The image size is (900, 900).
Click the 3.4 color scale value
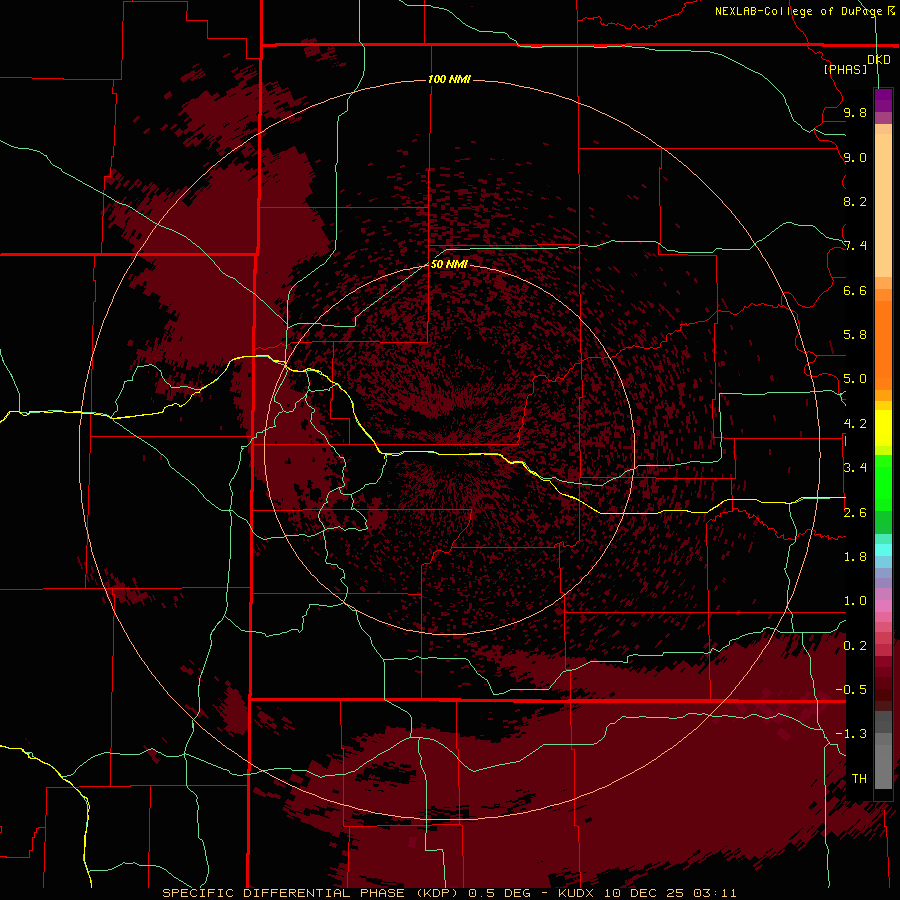[855, 468]
